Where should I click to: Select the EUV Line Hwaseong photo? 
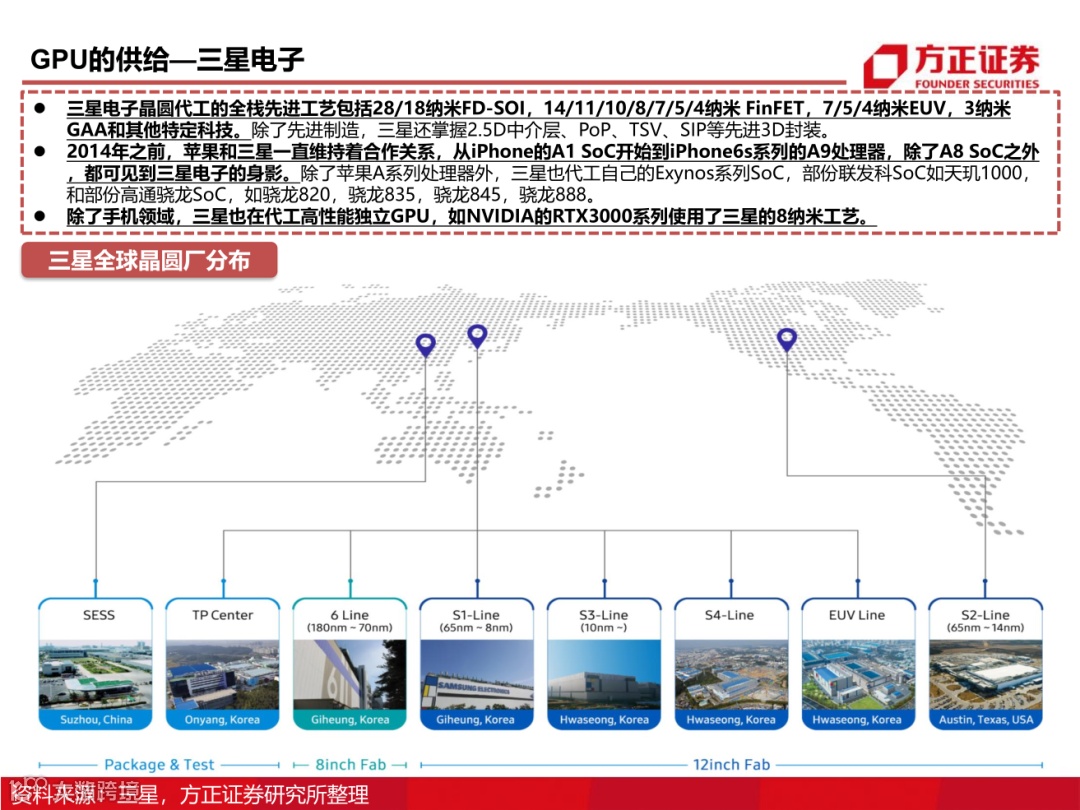coord(858,675)
